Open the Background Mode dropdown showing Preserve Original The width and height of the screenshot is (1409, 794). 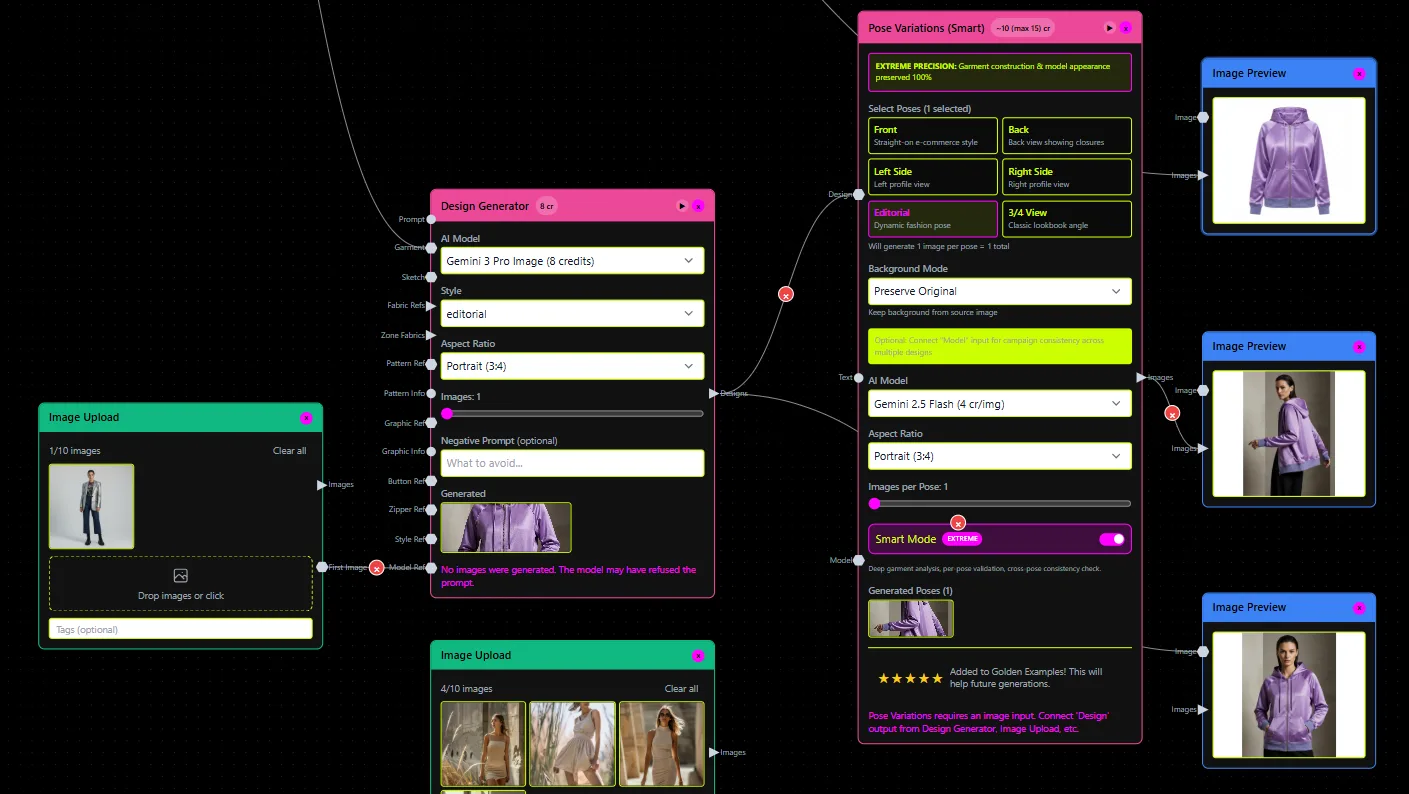point(1000,291)
